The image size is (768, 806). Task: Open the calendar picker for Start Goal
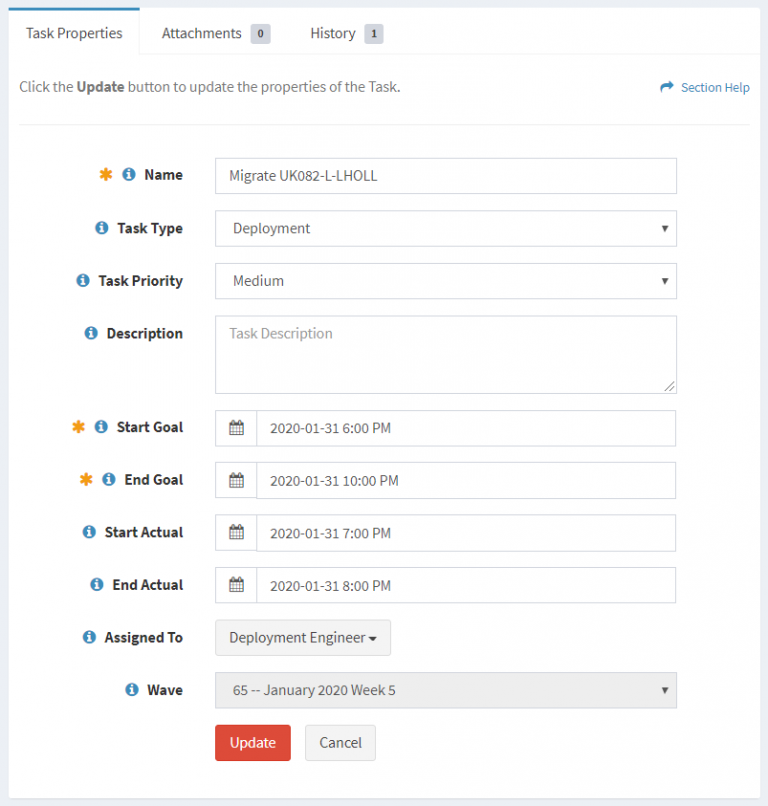[x=235, y=427]
